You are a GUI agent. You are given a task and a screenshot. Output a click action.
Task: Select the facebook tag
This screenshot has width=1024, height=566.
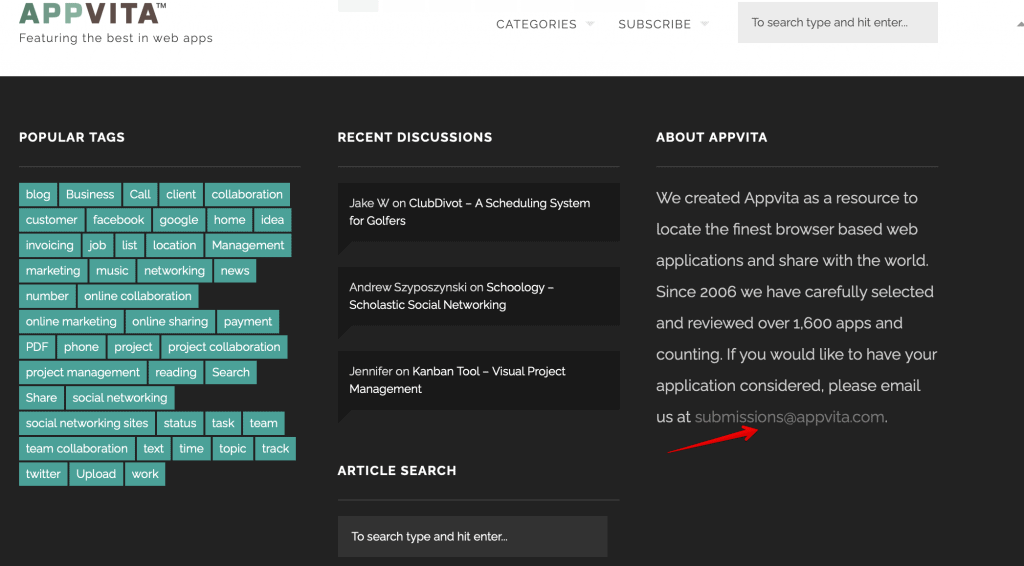[118, 220]
